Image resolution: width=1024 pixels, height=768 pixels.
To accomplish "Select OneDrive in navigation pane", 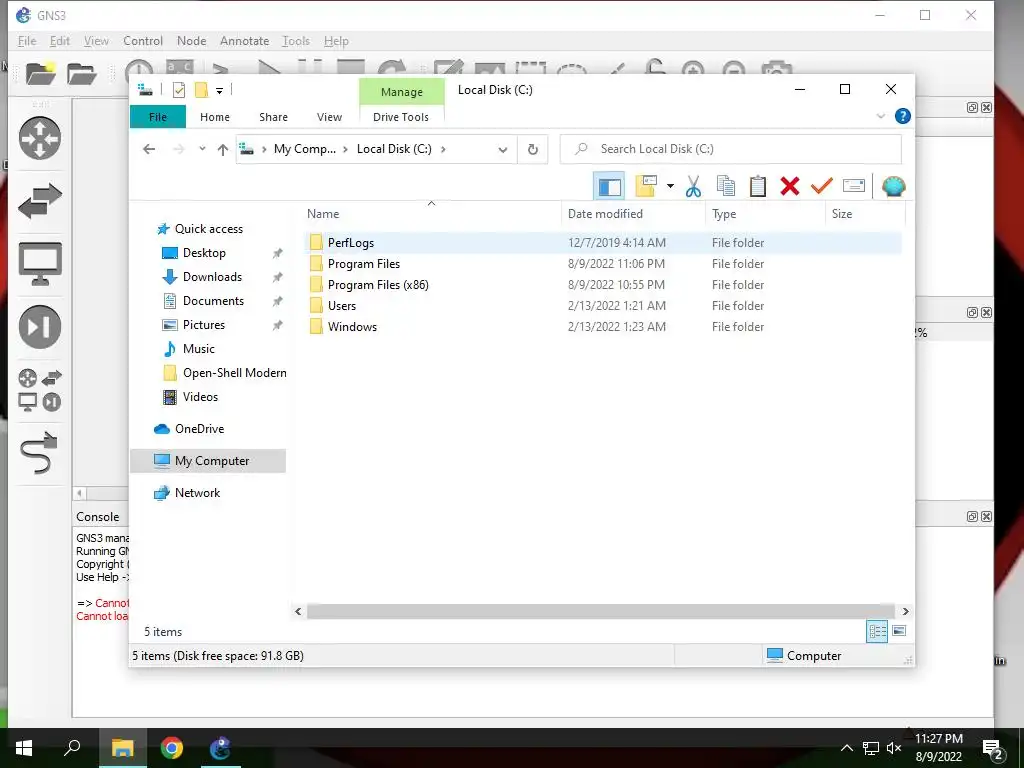I will tap(199, 429).
